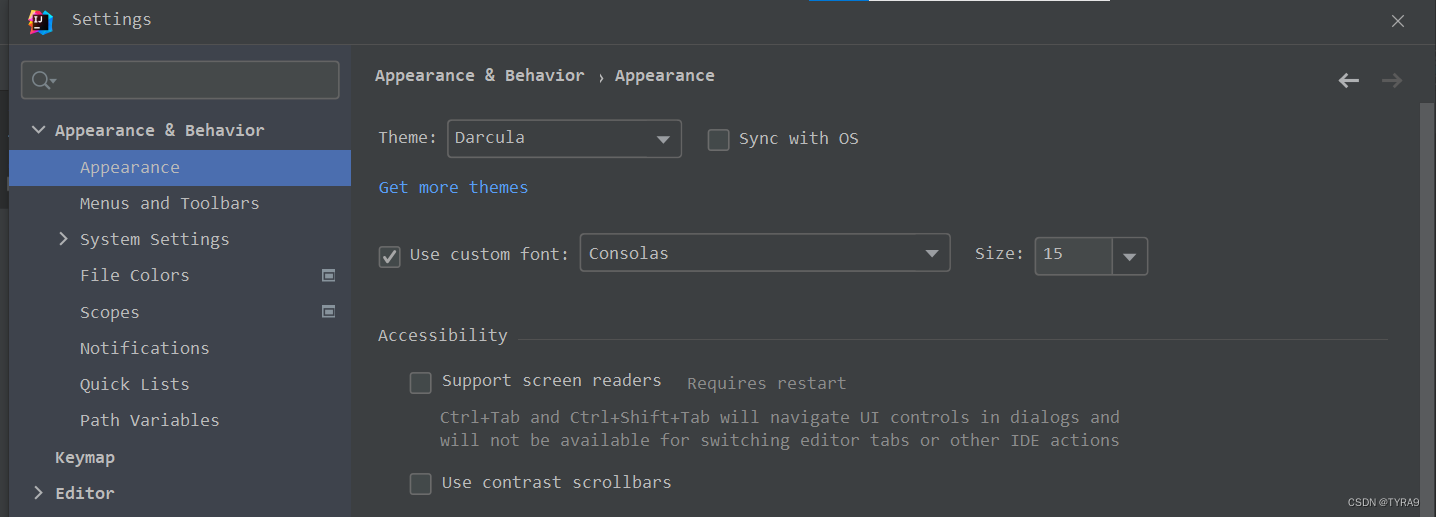Enable Sync with OS checkbox
1436x517 pixels.
(x=718, y=140)
